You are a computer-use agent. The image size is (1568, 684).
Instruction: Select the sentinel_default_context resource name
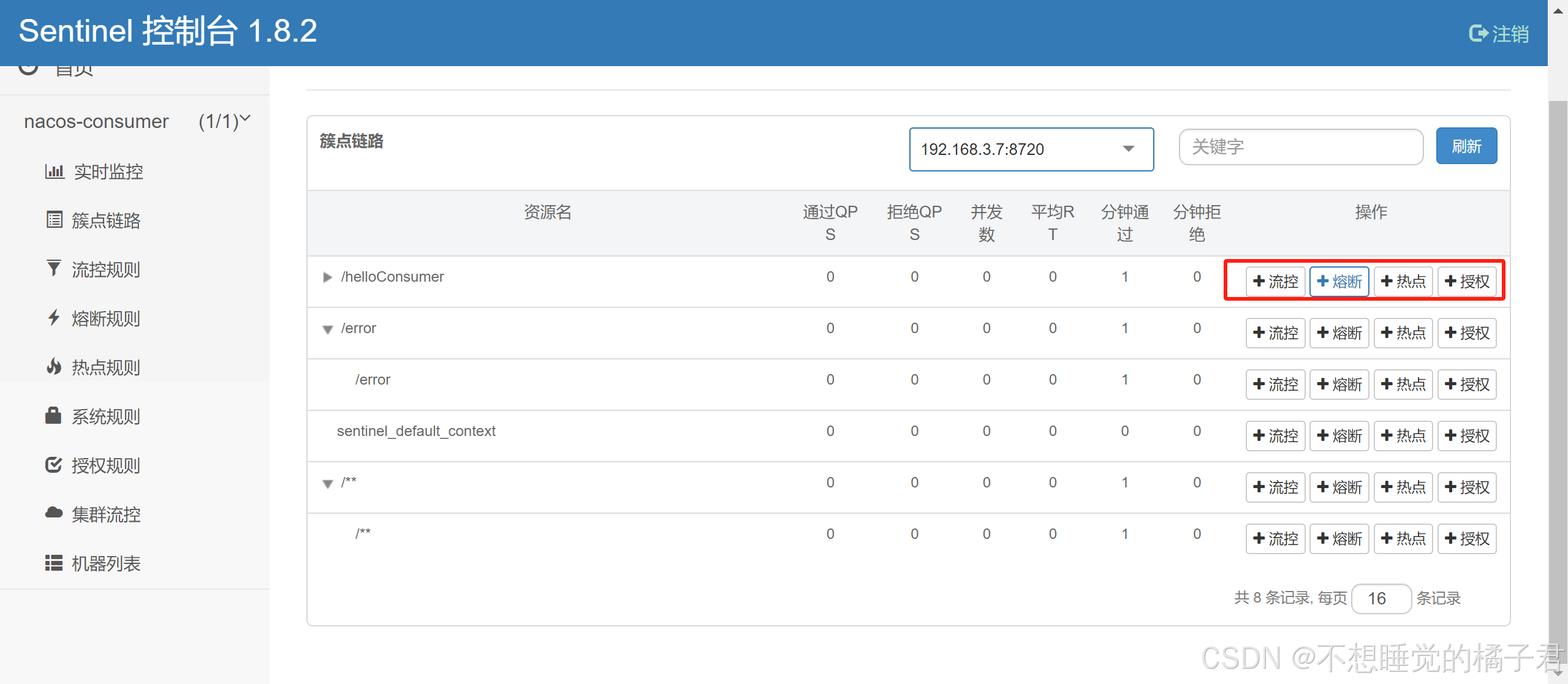click(416, 431)
